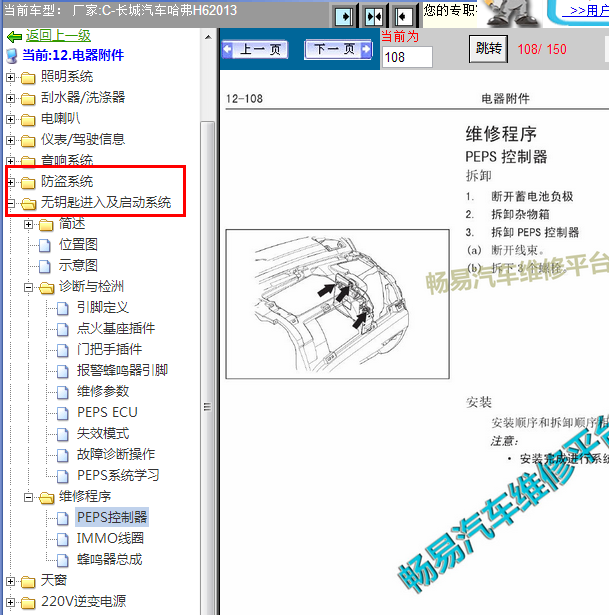609x615 pixels.
Task: Open the 防盗系统 tree item
Action: pos(67,182)
